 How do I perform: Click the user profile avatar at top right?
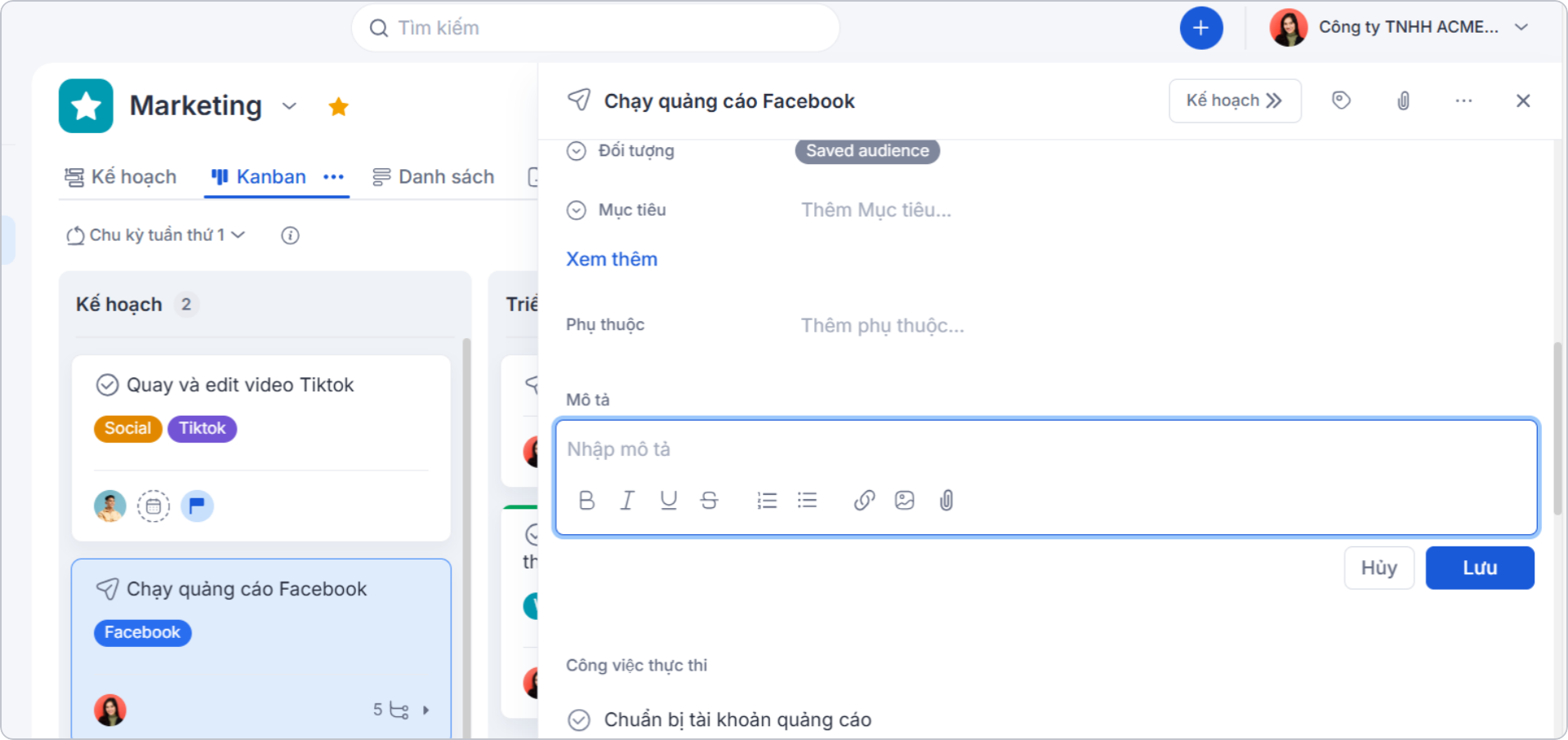(1288, 27)
